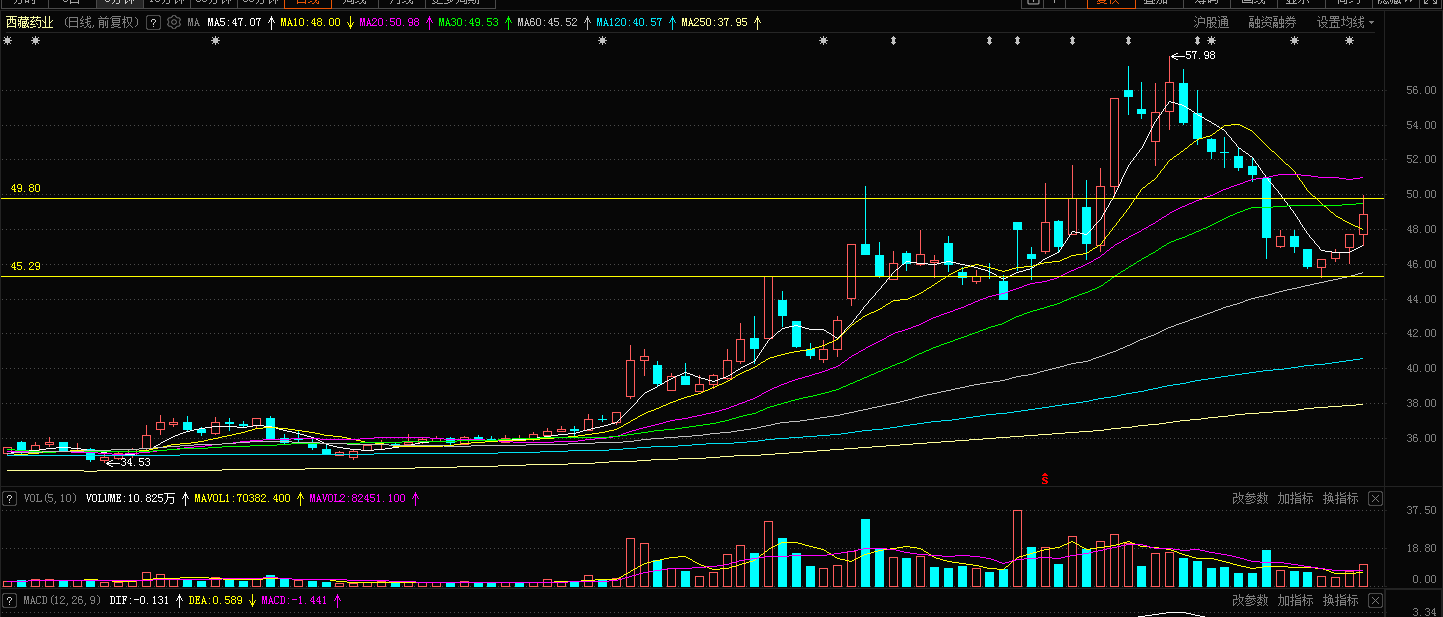Click 加指标 in the VOL panel

(x=1295, y=498)
